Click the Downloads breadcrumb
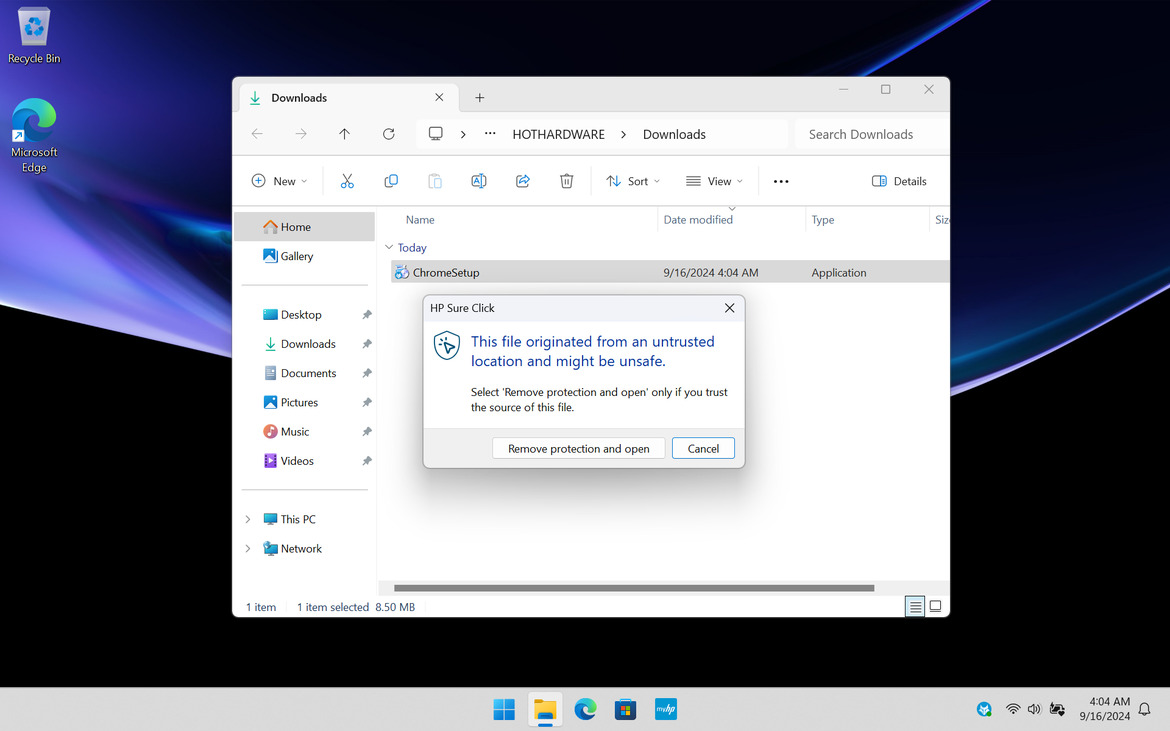This screenshot has height=731, width=1170. click(675, 134)
